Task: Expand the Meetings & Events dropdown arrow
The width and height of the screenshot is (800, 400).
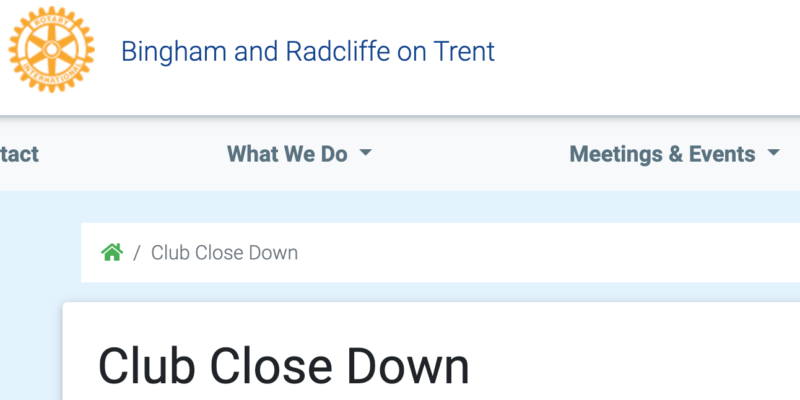Action: coord(773,152)
